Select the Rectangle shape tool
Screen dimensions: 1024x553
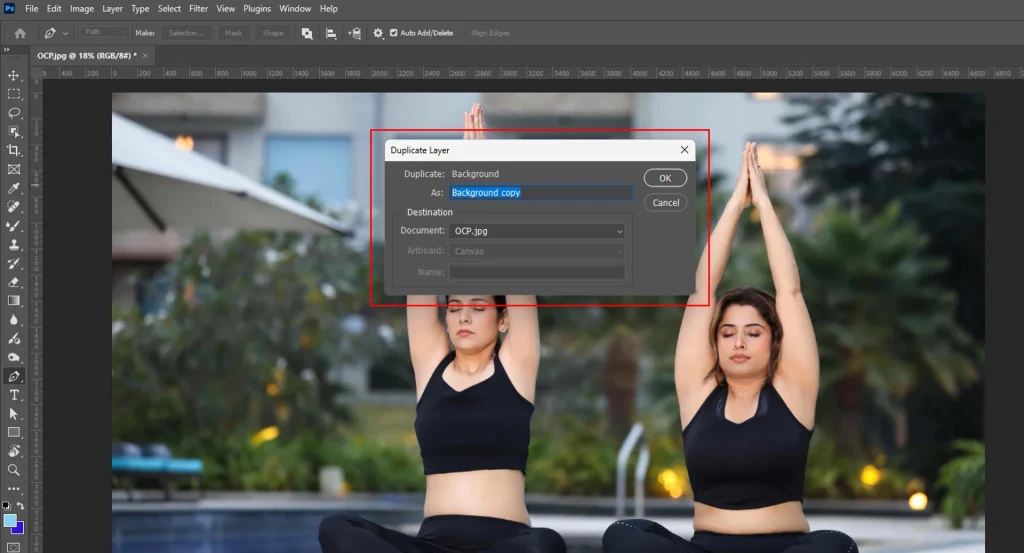14,432
